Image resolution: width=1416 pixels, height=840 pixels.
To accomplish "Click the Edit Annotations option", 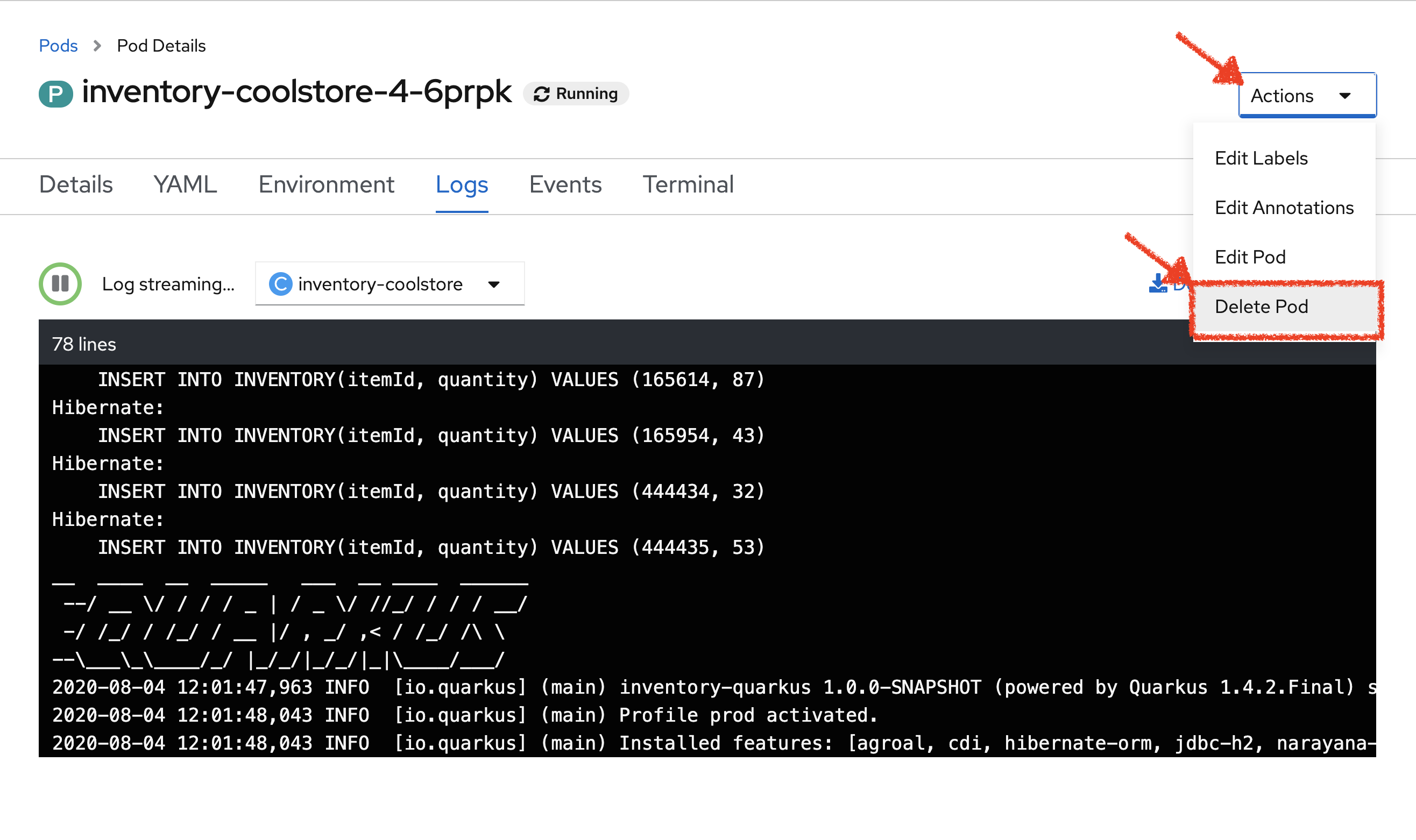I will 1283,207.
